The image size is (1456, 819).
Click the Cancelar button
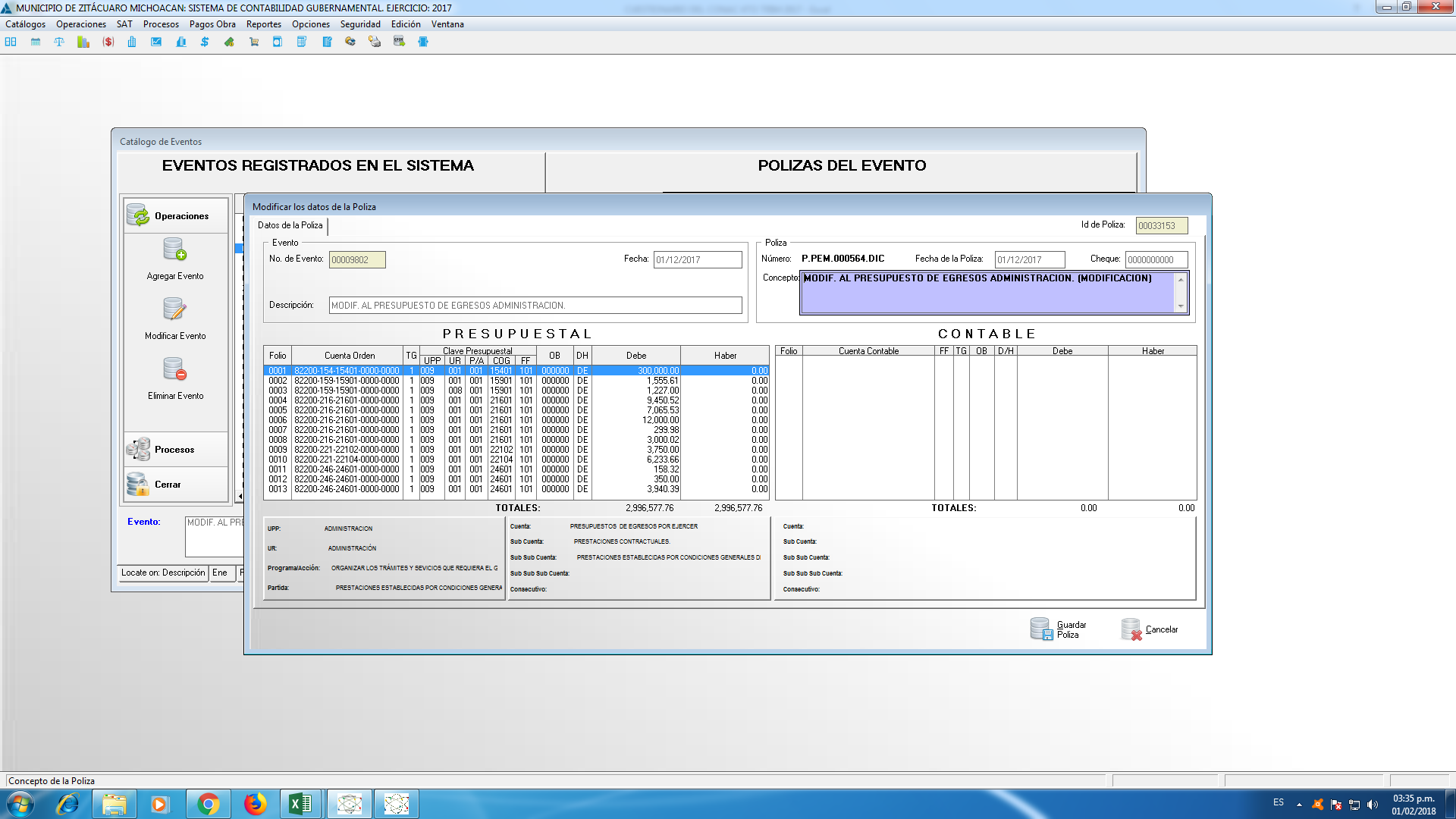coord(1150,629)
